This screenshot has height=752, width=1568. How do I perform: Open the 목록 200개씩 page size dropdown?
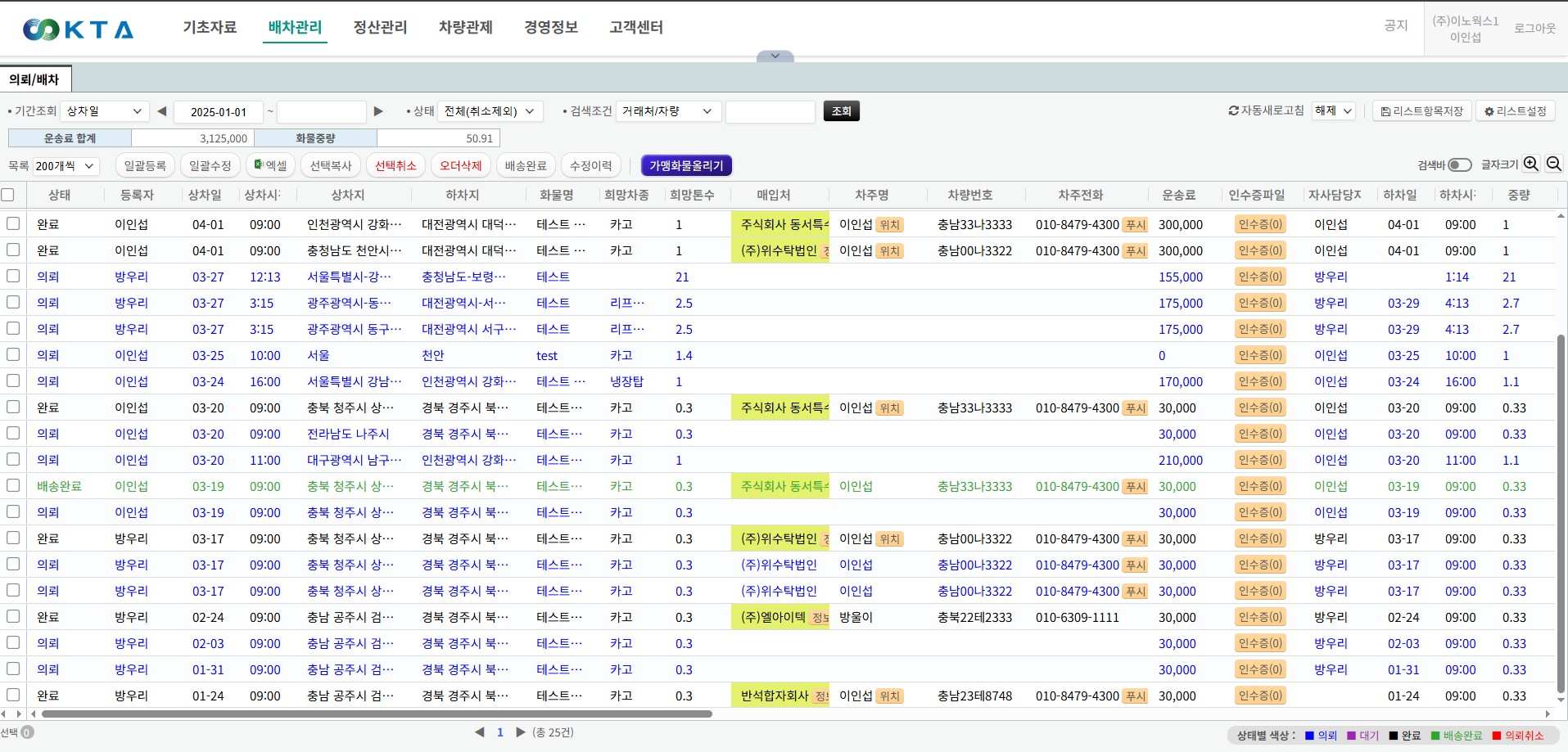(x=66, y=166)
